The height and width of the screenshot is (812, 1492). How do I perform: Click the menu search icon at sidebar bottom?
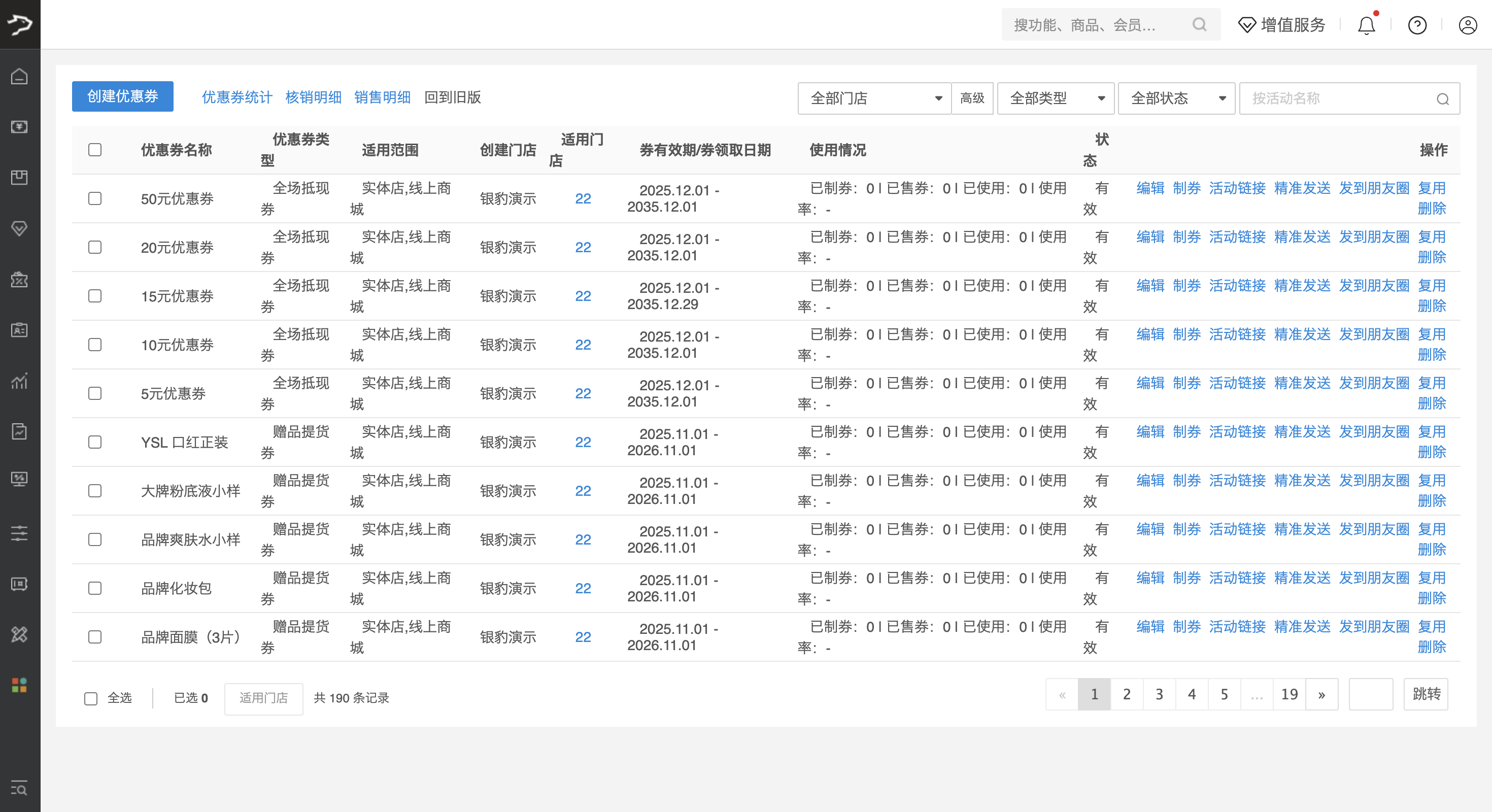click(20, 788)
